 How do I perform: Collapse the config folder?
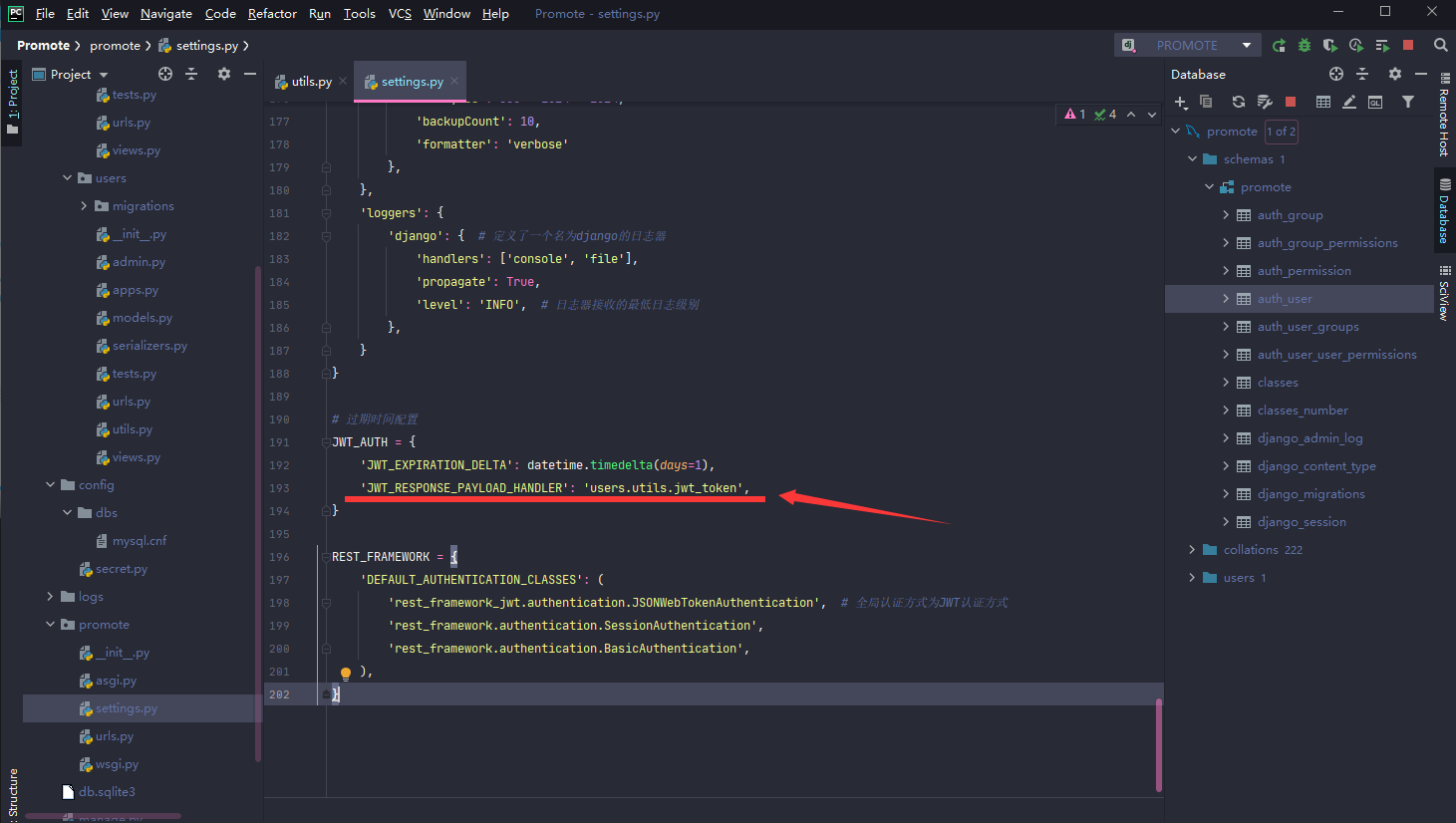(x=50, y=485)
